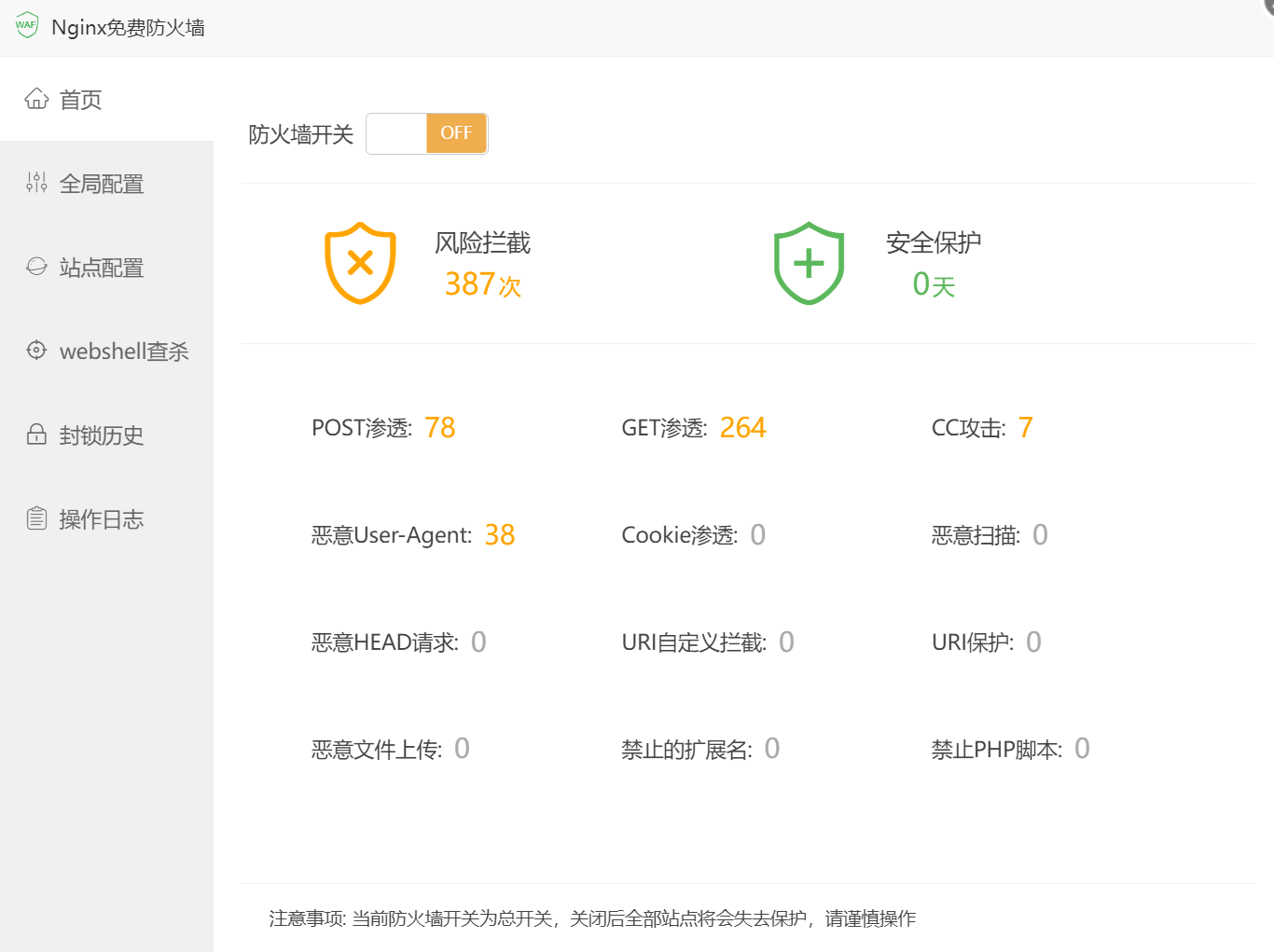Click the Nginx免费防火墙 title text
Image resolution: width=1274 pixels, height=952 pixels.
click(x=129, y=27)
